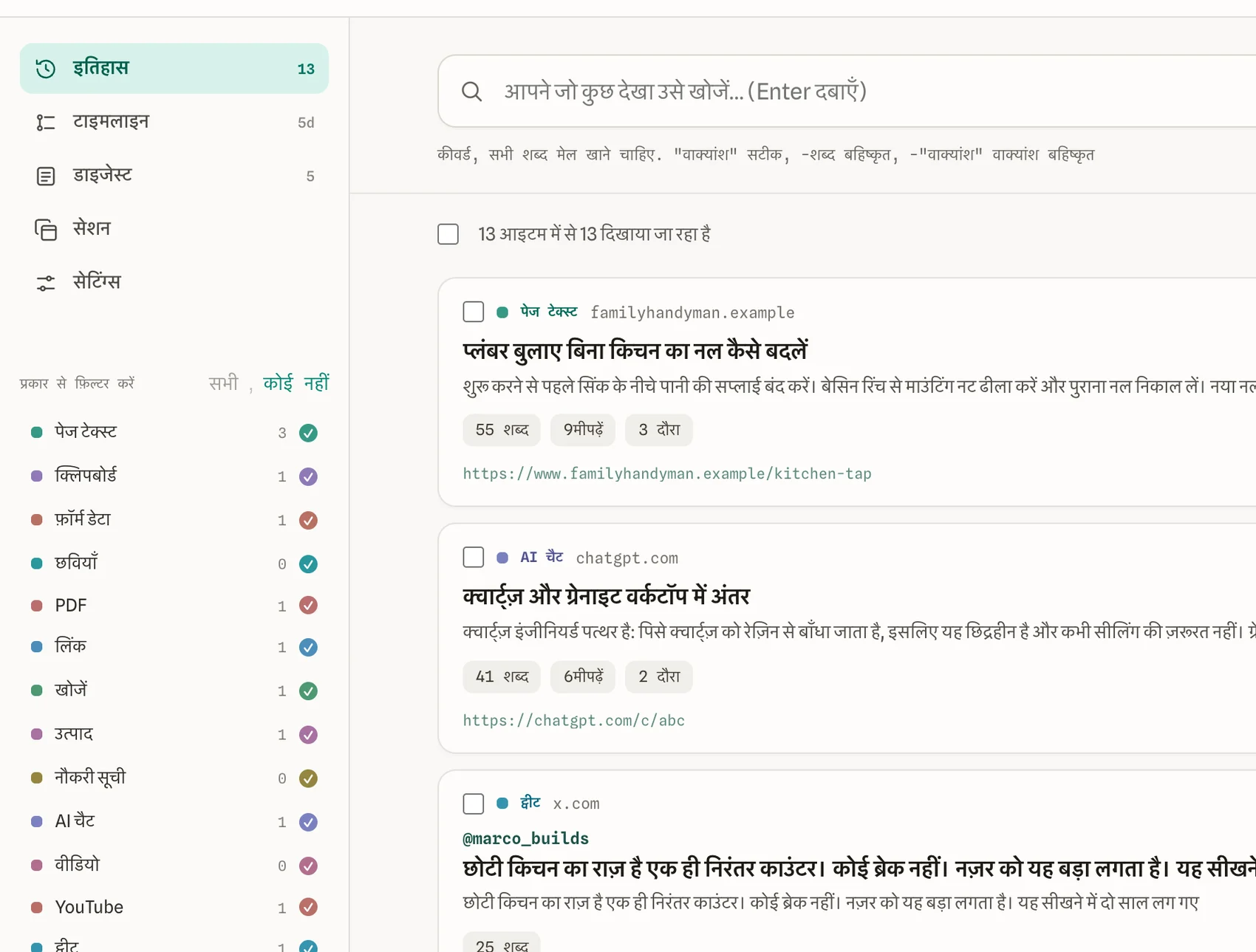The image size is (1256, 952).
Task: Click the 2 दौरा visits tag
Action: [659, 677]
